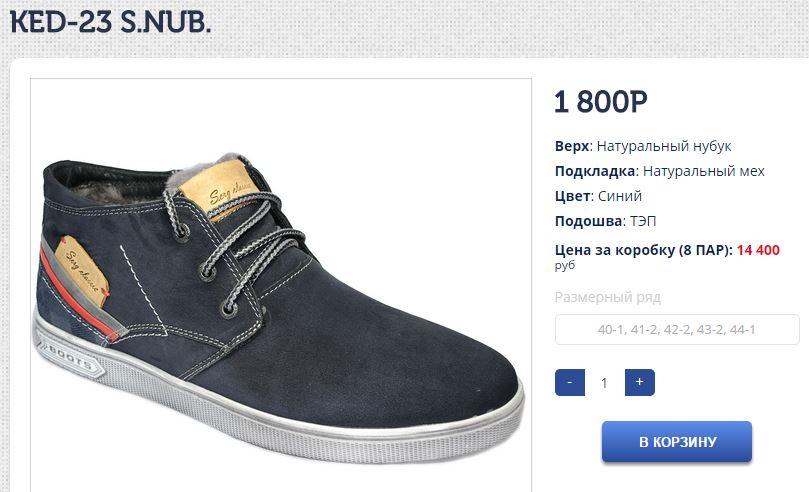Select the Подкладка: Натуральный мех line
Viewport: 809px width, 492px height.
pos(659,171)
